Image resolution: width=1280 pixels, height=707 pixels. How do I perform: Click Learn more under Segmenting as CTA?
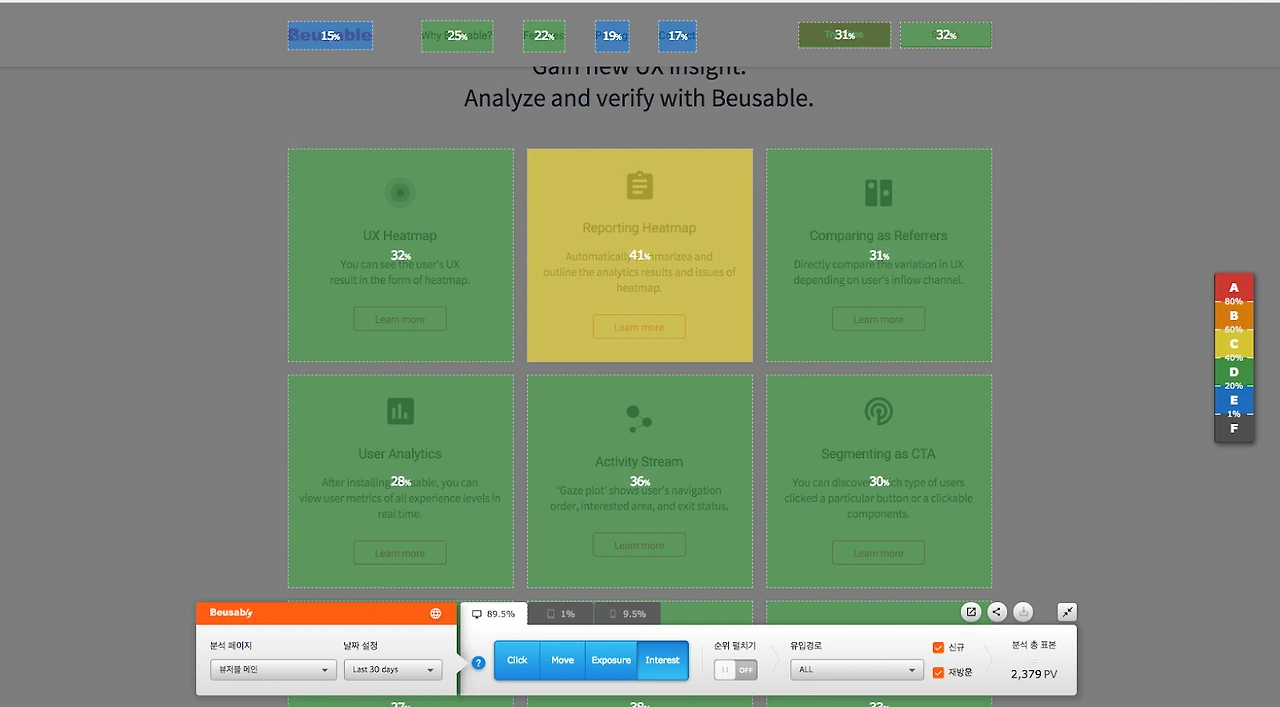click(x=878, y=553)
